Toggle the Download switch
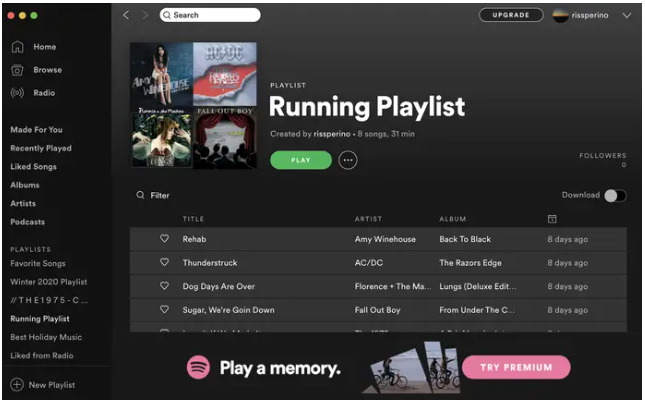 (x=615, y=195)
